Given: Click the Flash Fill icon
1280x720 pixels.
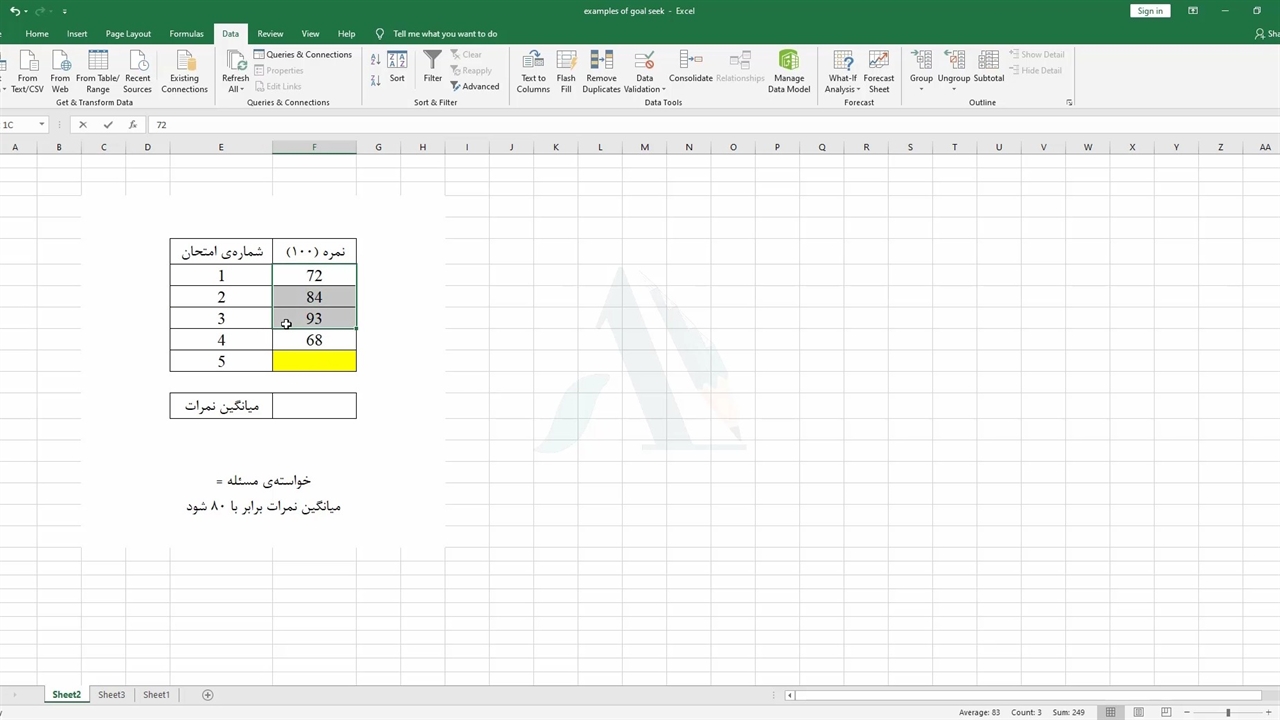Looking at the screenshot, I should pos(566,70).
